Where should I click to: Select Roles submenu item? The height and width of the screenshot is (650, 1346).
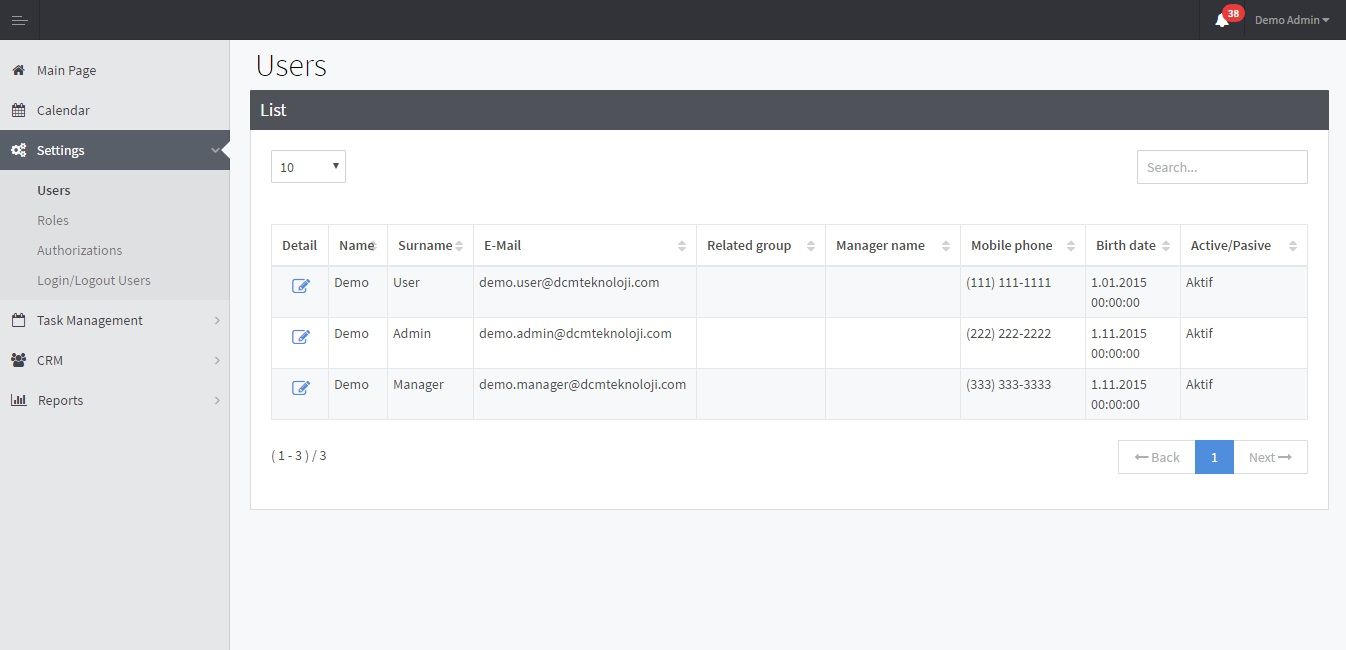click(53, 220)
